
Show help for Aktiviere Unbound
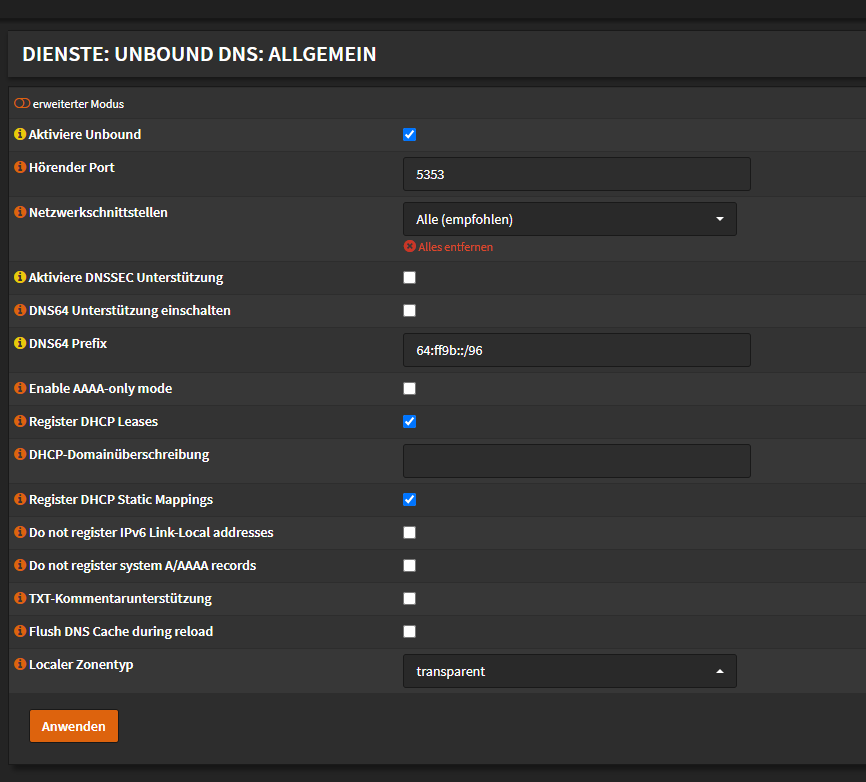point(20,134)
